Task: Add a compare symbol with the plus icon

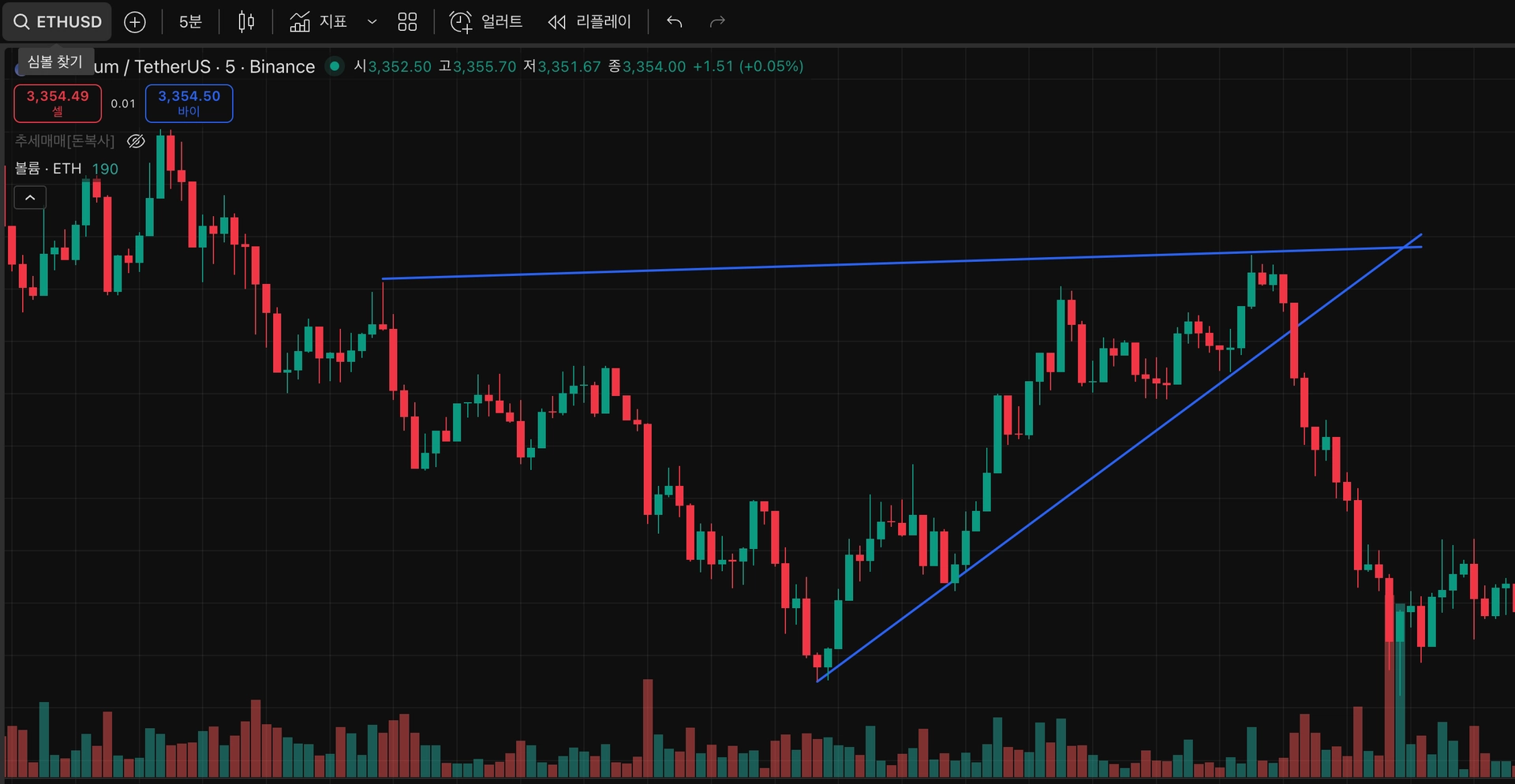Action: [135, 22]
